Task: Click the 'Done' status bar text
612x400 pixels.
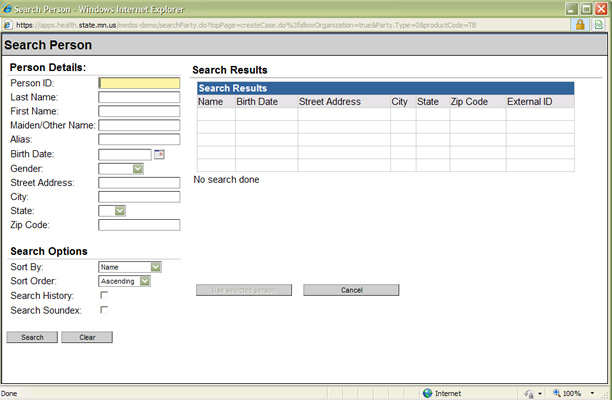Action: (9, 393)
